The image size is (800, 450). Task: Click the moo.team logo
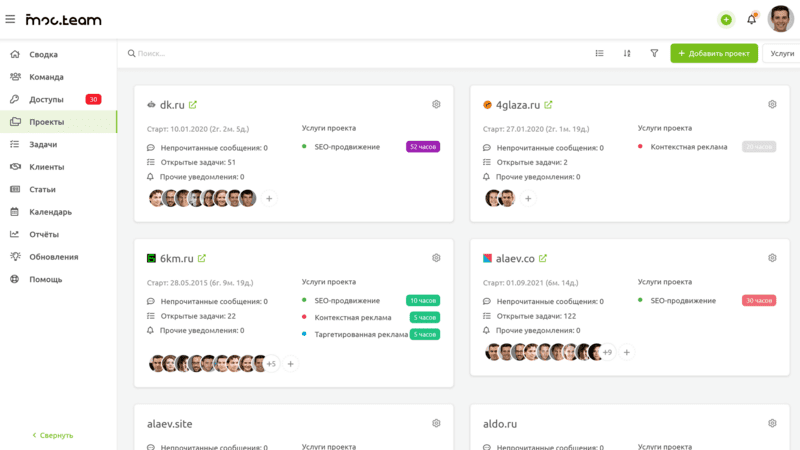tap(64, 20)
